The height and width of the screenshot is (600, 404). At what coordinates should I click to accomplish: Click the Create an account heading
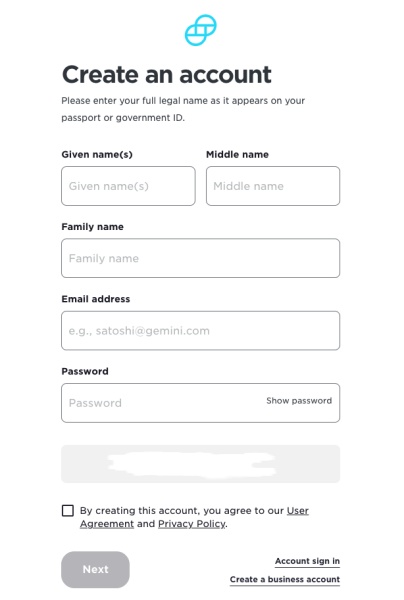167,74
